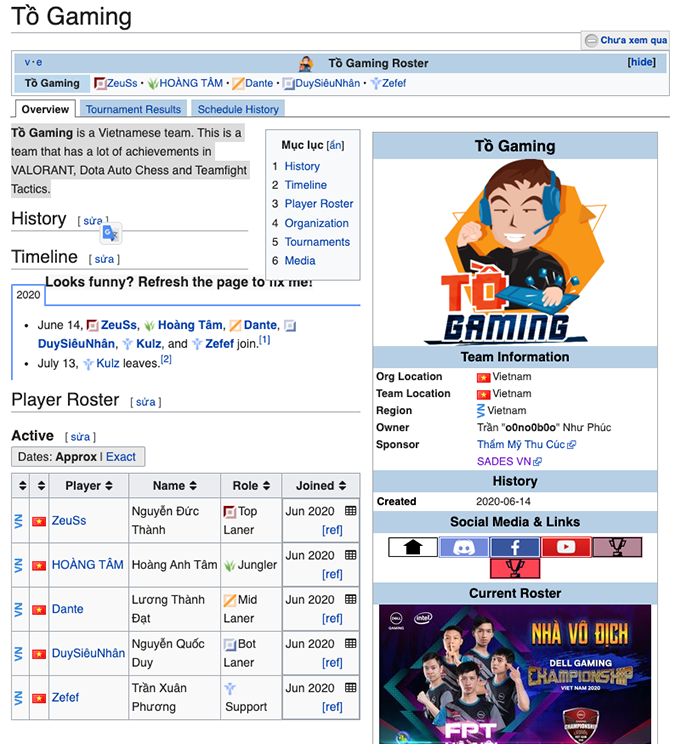Open calendar icon in ZeuSs Joined cell
Viewport: 675px width, 744px height.
(351, 511)
